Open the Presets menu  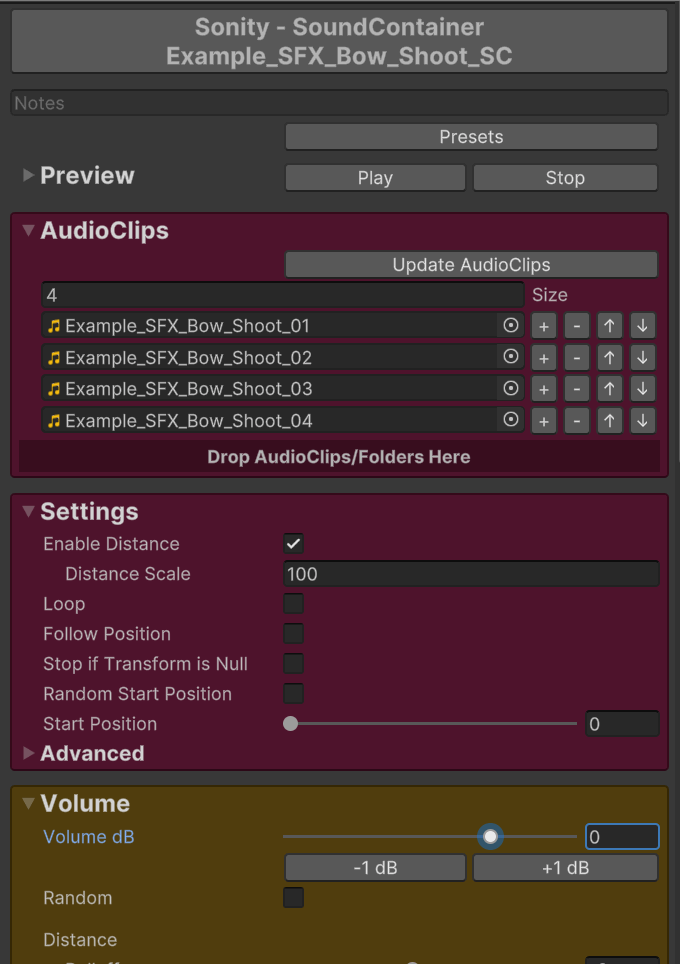point(471,137)
